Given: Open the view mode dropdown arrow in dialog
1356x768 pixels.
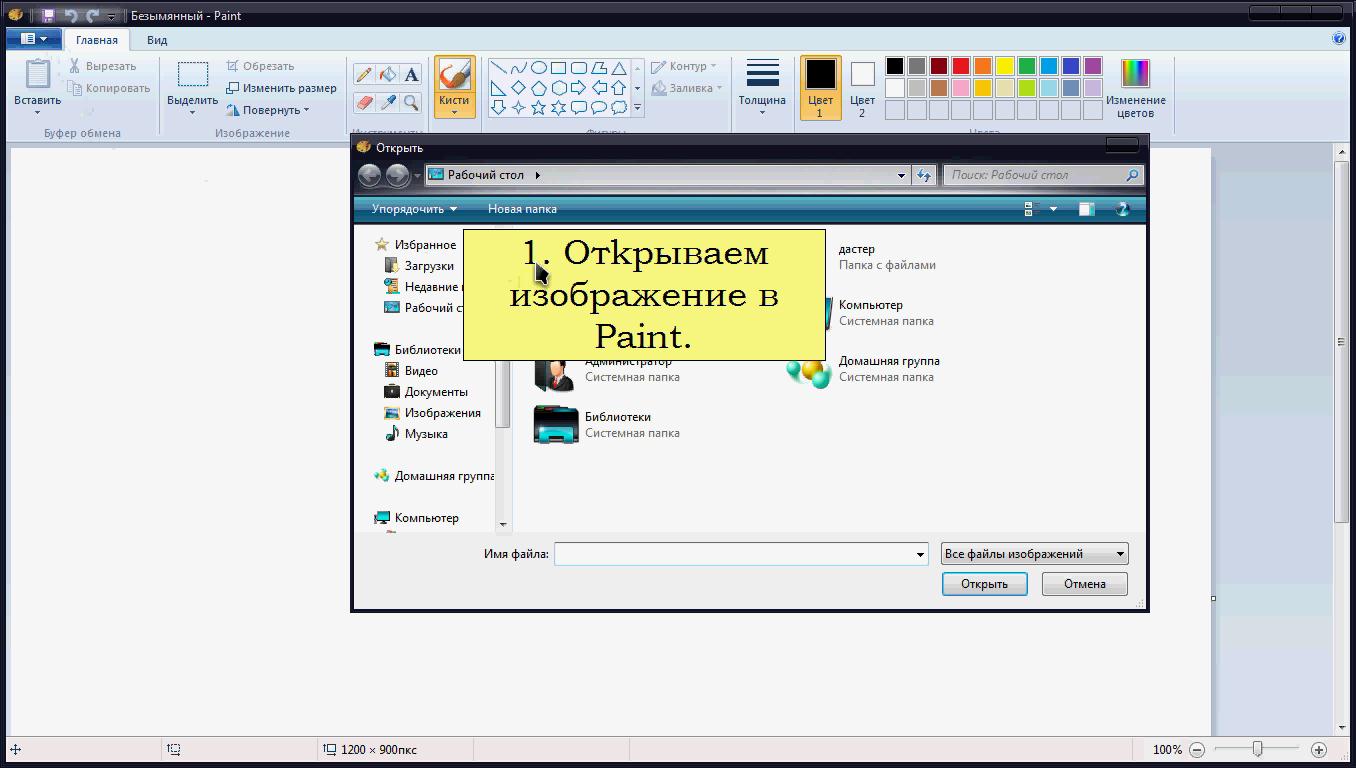Looking at the screenshot, I should [1053, 209].
